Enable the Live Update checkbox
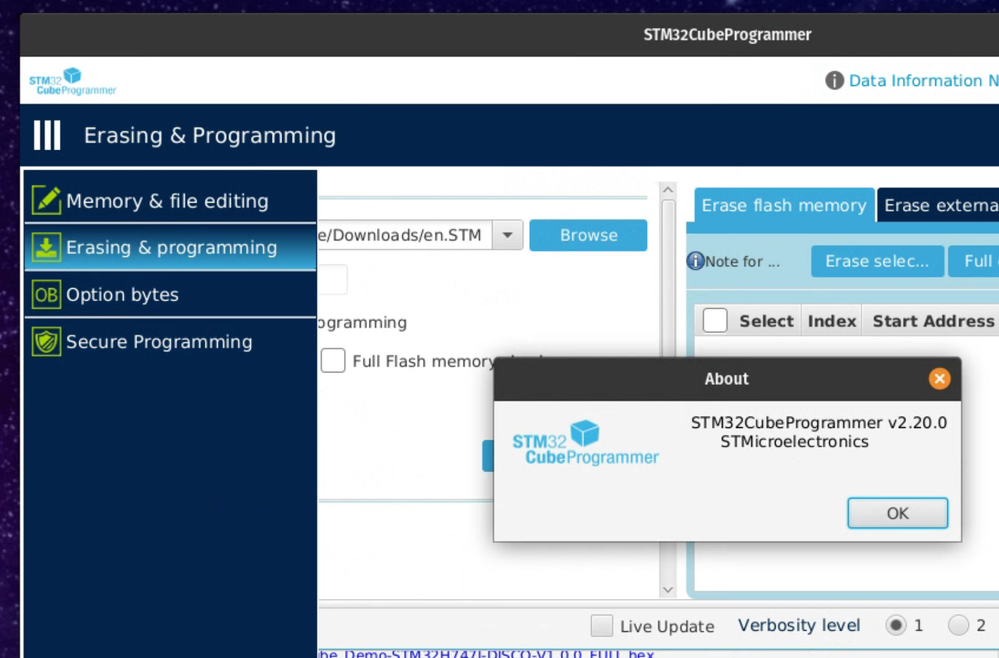Screen dimensions: 999x658 (601, 625)
